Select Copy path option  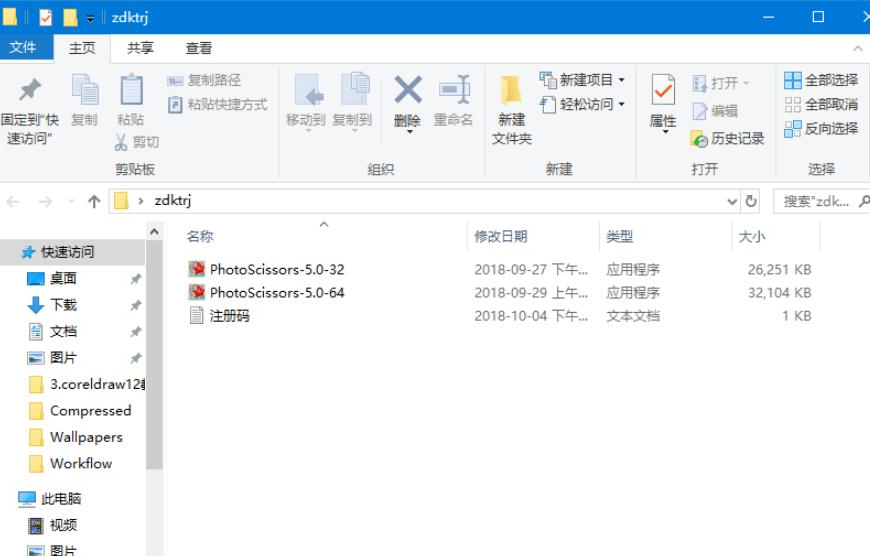pos(204,80)
